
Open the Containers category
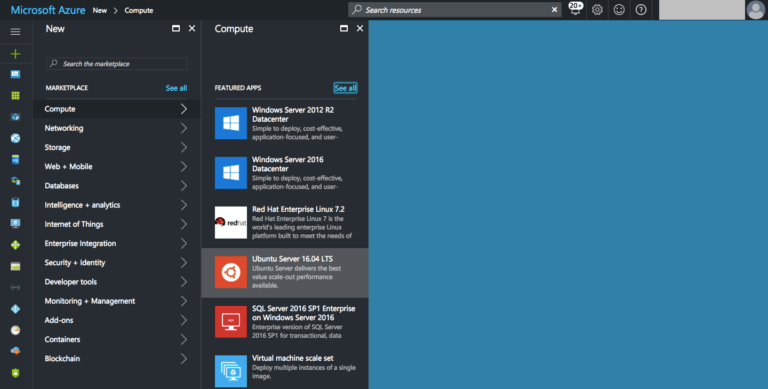[x=117, y=339]
